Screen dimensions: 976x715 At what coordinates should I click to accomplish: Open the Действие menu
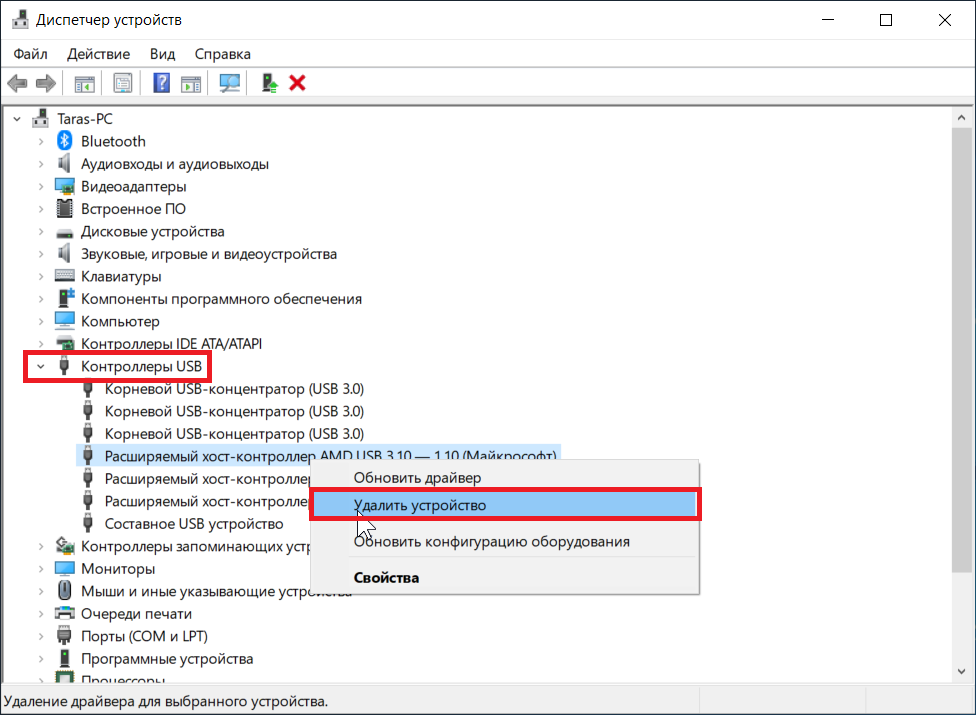click(x=98, y=54)
